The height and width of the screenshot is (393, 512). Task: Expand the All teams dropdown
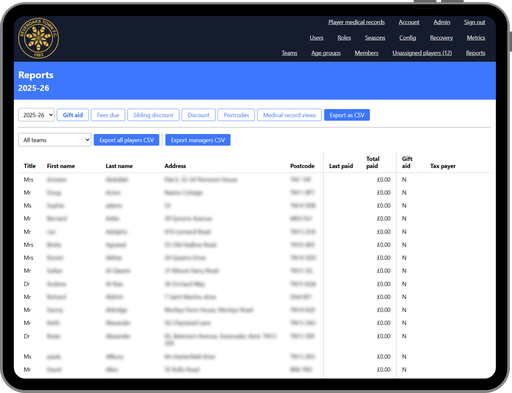point(55,140)
